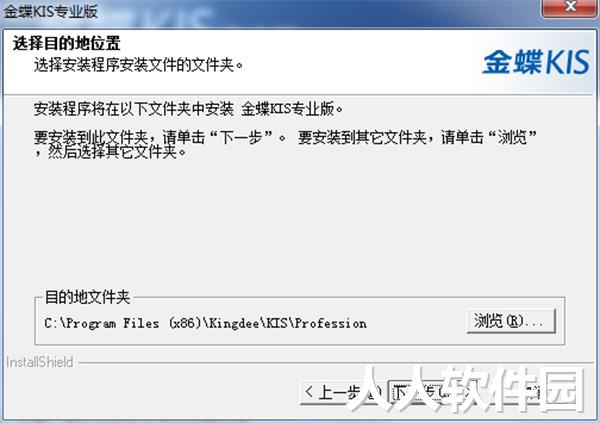
Task: Click the 浏览(R)... browse button
Action: [x=511, y=321]
